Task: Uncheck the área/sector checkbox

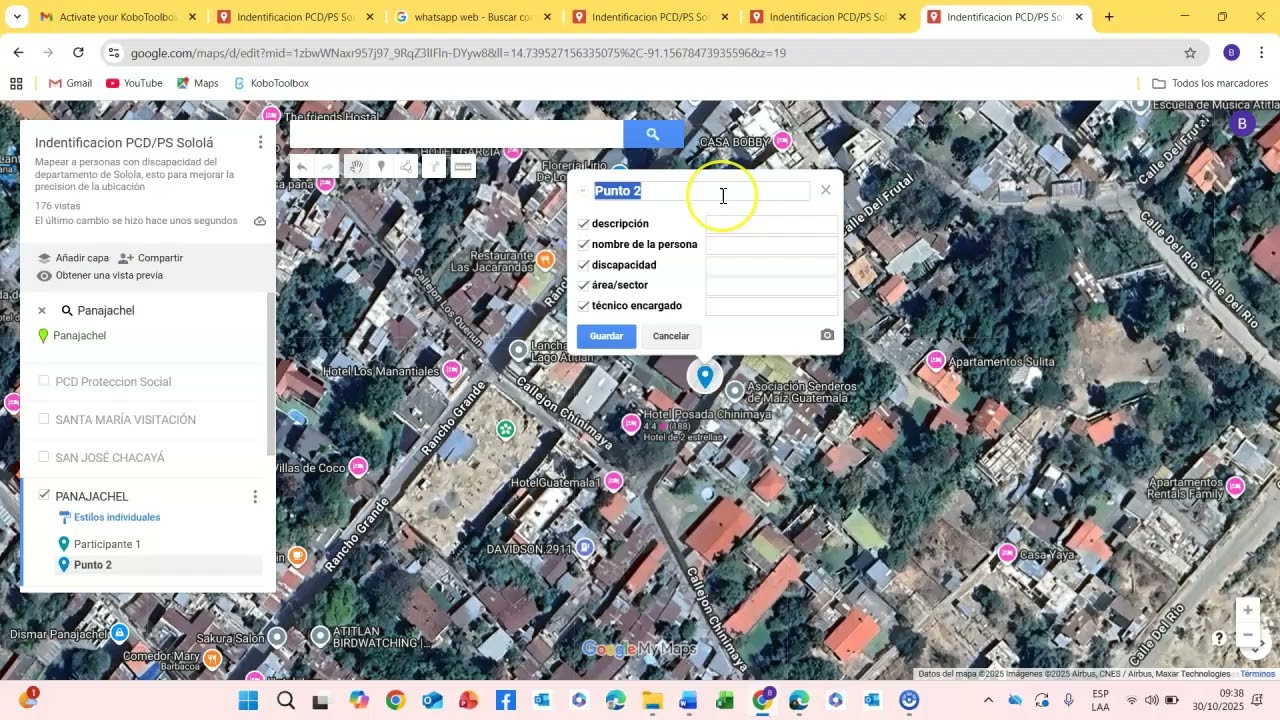Action: (x=583, y=285)
